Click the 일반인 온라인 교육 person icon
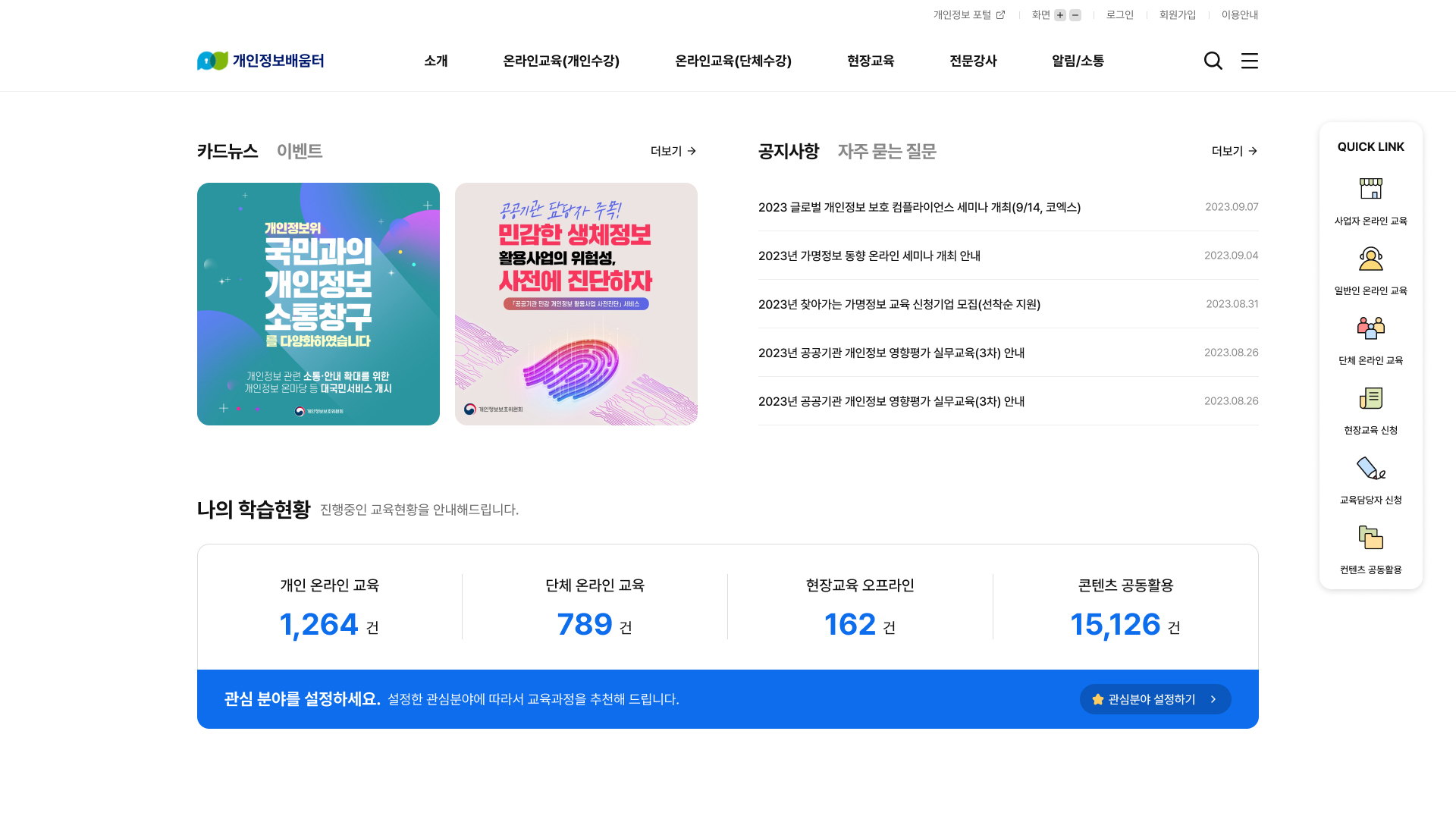The height and width of the screenshot is (819, 1456). tap(1370, 258)
